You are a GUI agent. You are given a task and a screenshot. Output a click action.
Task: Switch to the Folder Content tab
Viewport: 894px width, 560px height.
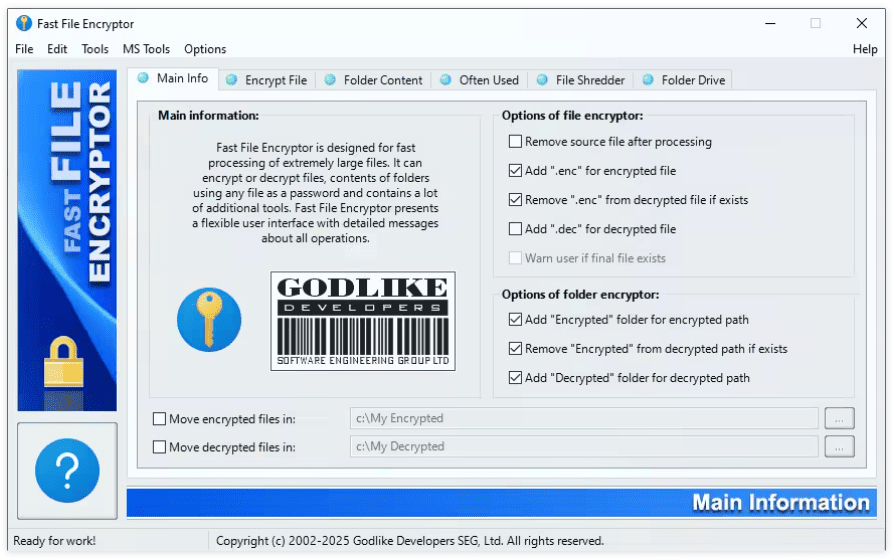(x=374, y=80)
